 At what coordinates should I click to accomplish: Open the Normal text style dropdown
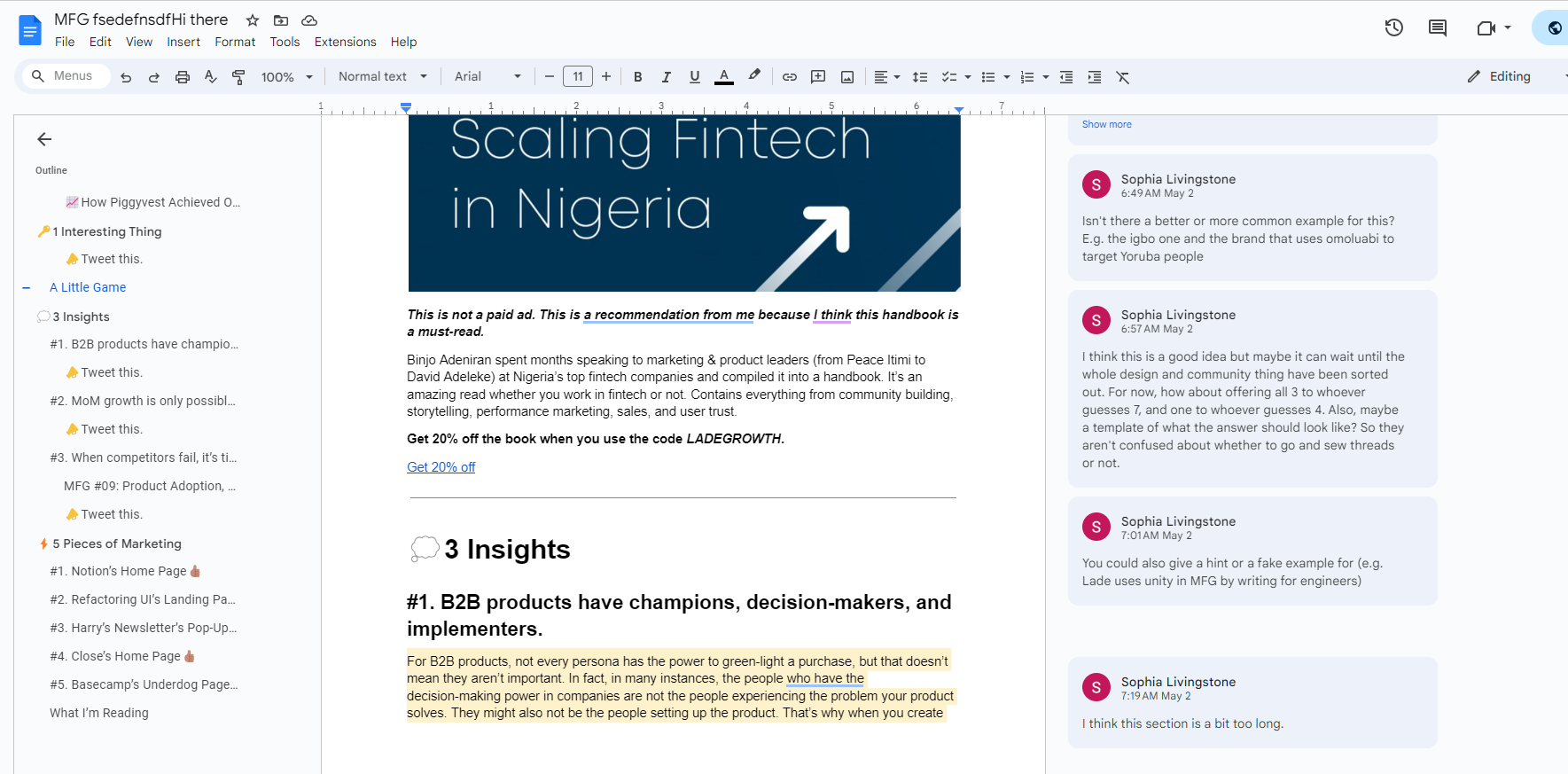[382, 77]
